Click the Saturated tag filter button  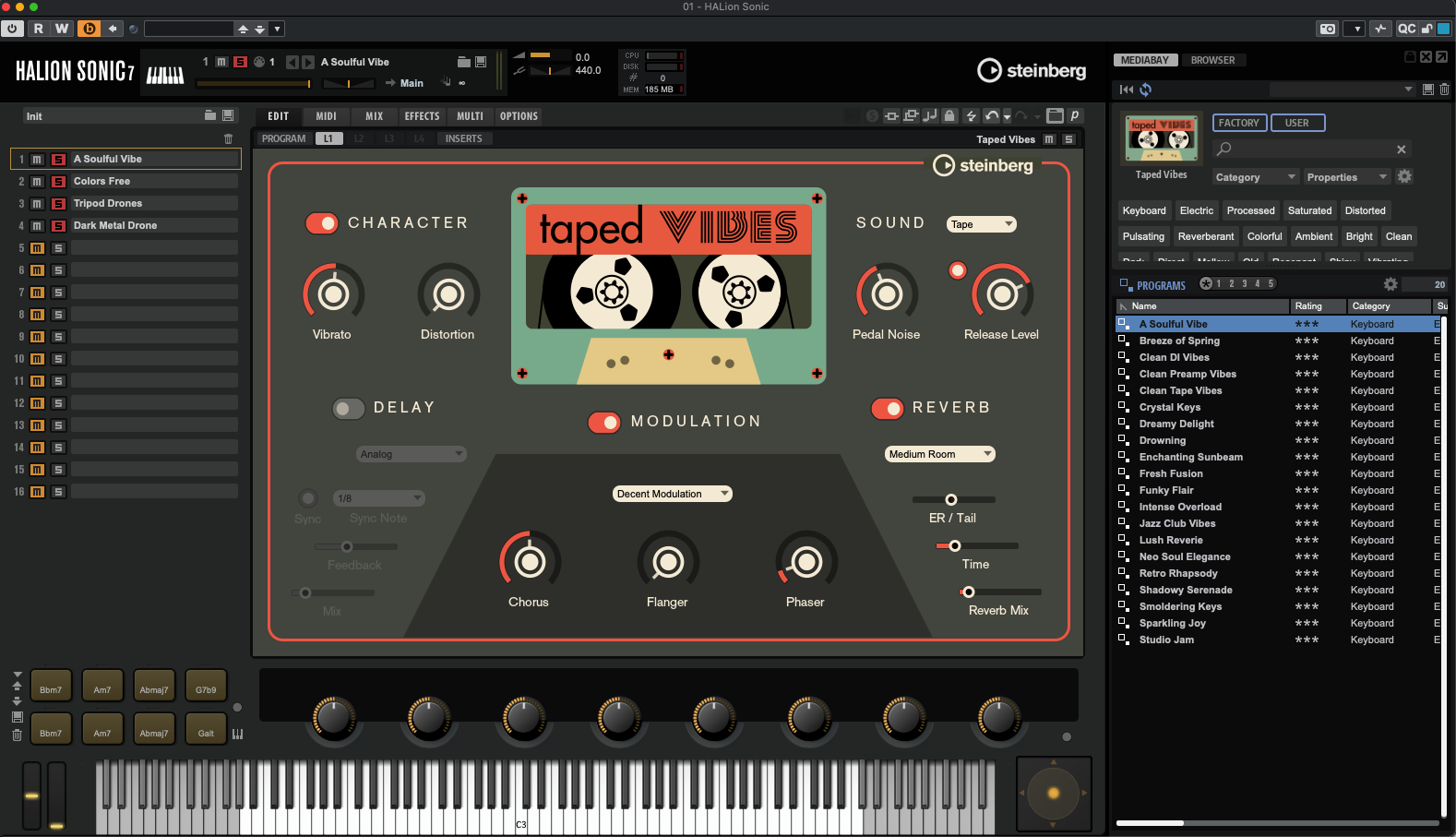tap(1309, 210)
